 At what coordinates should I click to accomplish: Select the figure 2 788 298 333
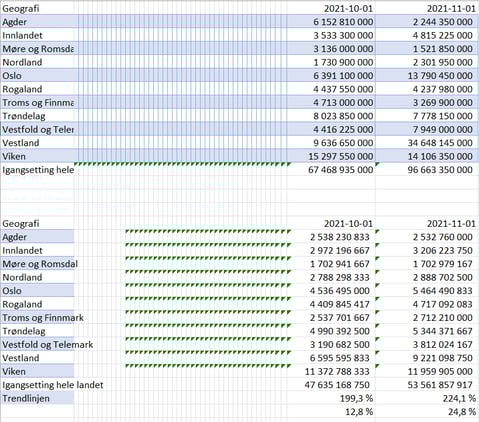340,278
